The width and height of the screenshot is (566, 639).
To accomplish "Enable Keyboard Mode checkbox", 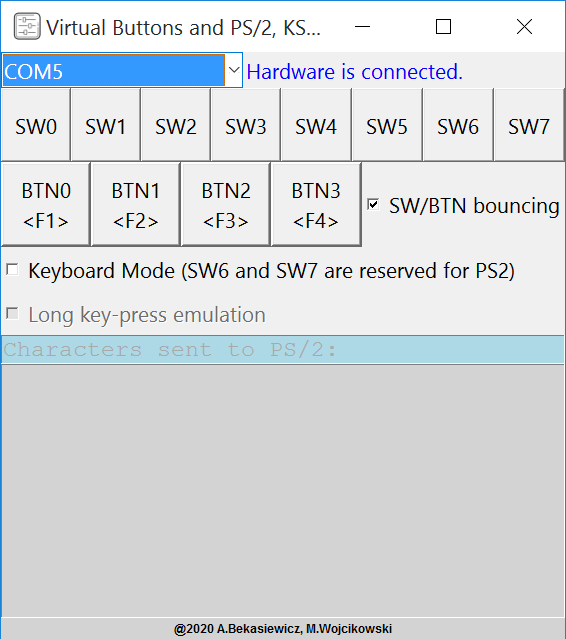I will [x=13, y=270].
